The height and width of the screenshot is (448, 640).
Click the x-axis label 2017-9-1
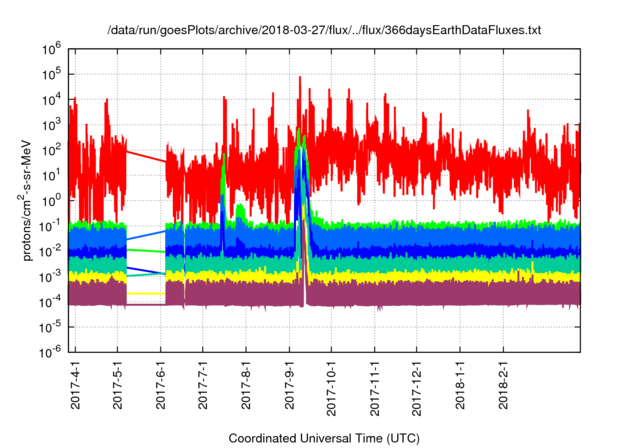click(x=289, y=384)
